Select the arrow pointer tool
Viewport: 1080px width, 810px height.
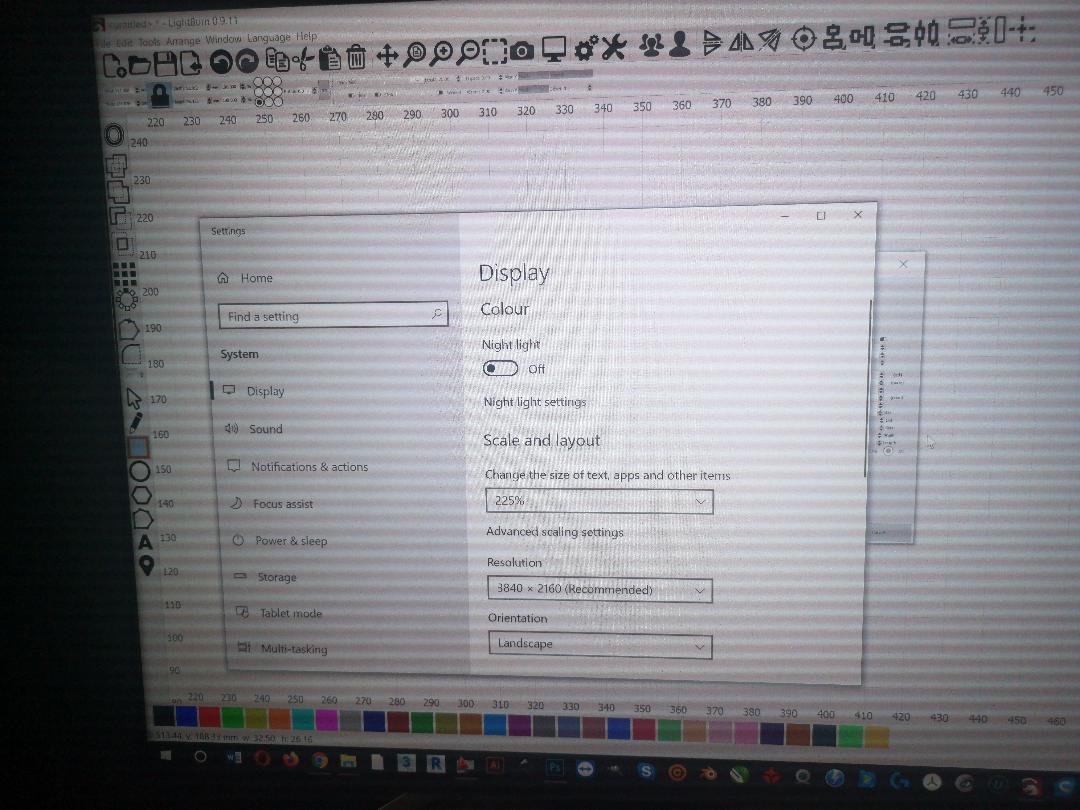[x=134, y=398]
